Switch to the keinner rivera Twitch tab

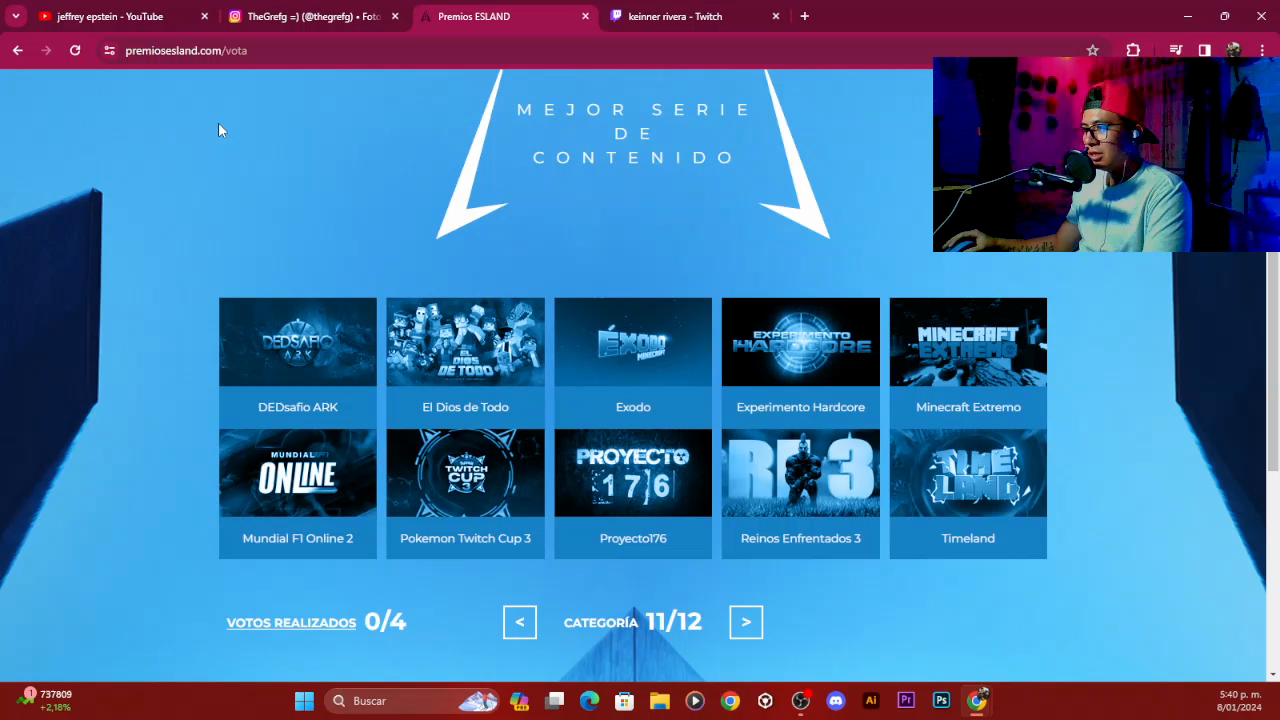[695, 16]
